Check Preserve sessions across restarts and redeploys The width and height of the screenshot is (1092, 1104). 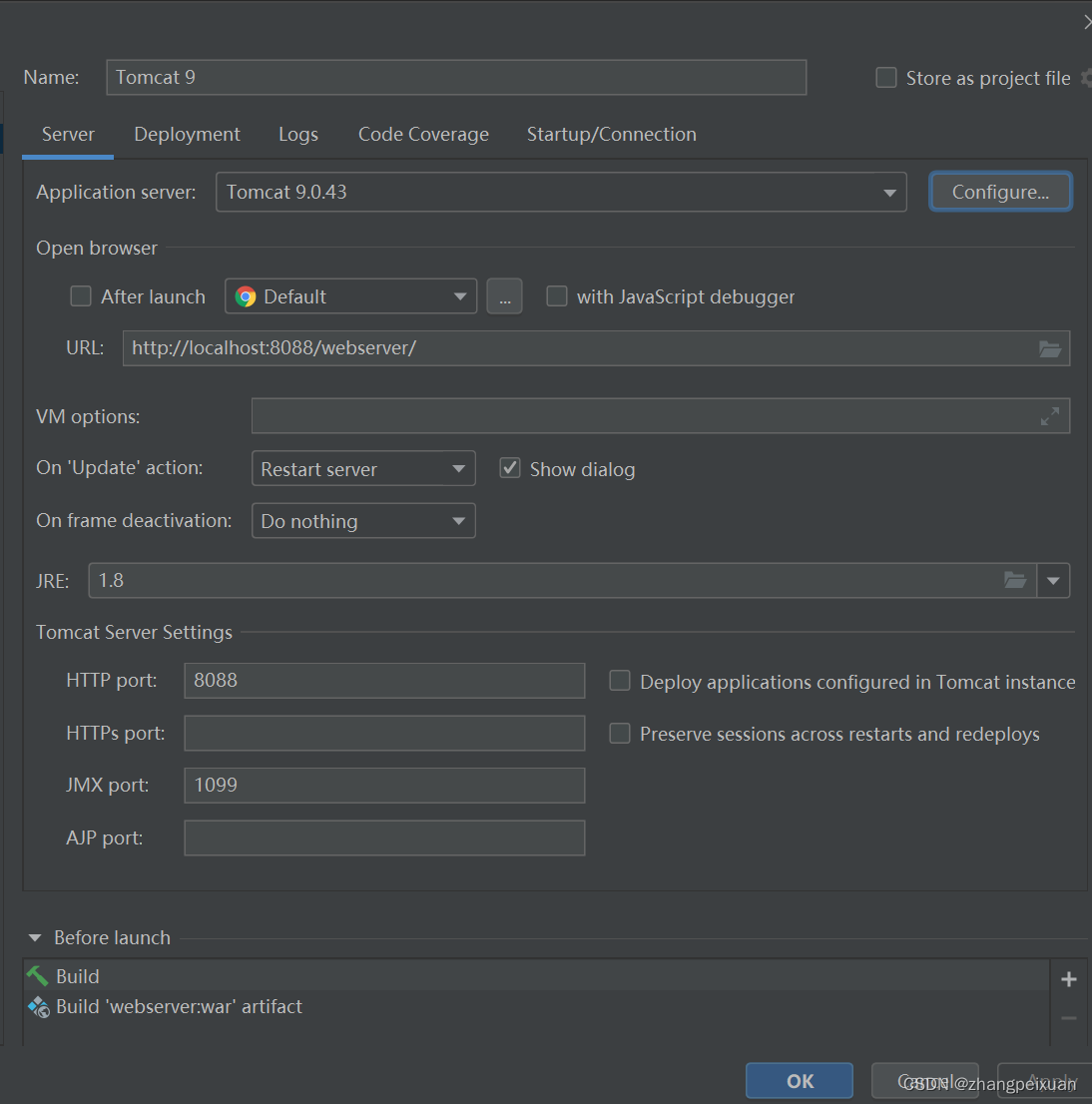pyautogui.click(x=620, y=734)
